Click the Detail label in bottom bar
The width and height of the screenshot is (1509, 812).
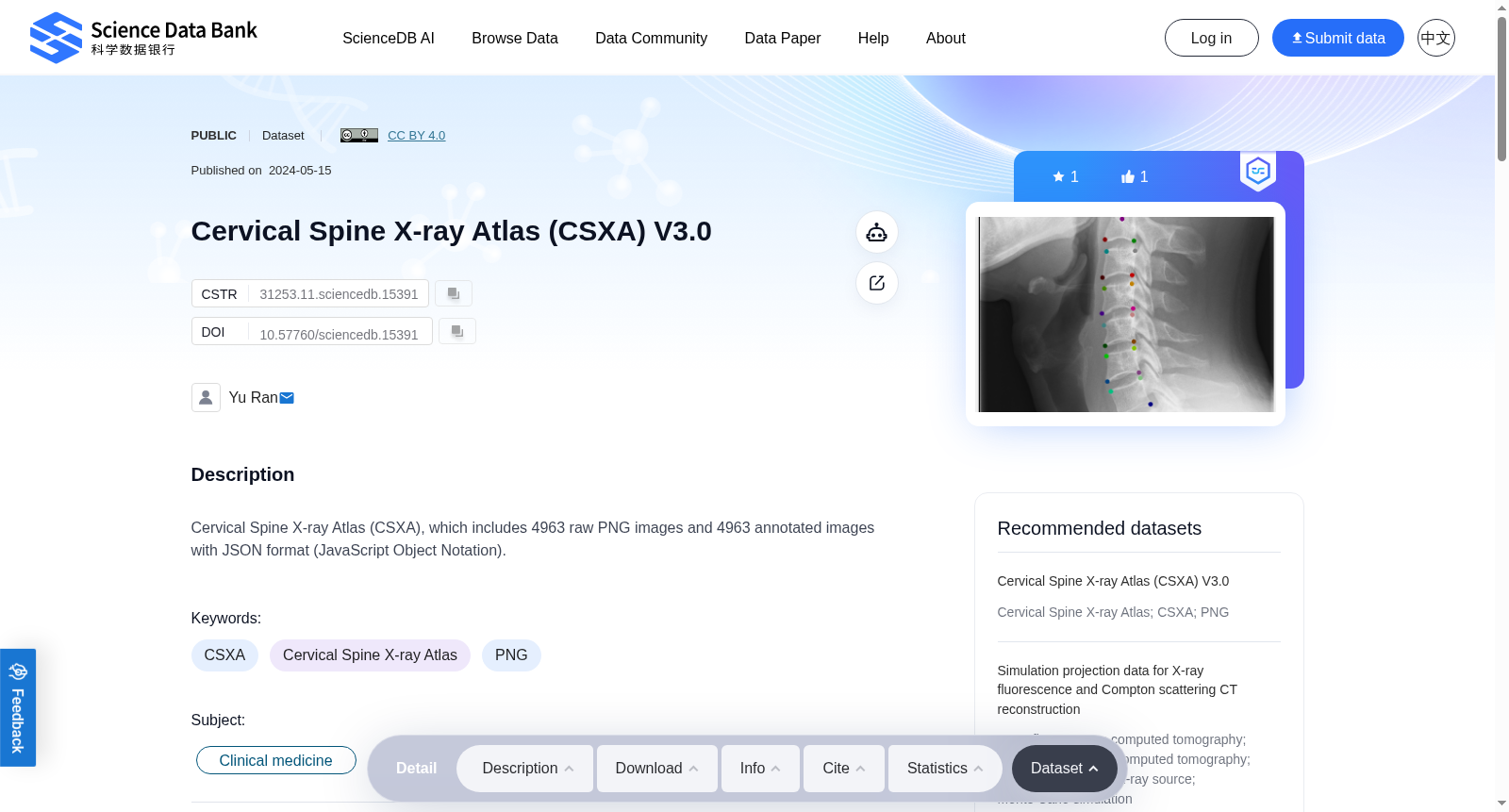tap(416, 769)
